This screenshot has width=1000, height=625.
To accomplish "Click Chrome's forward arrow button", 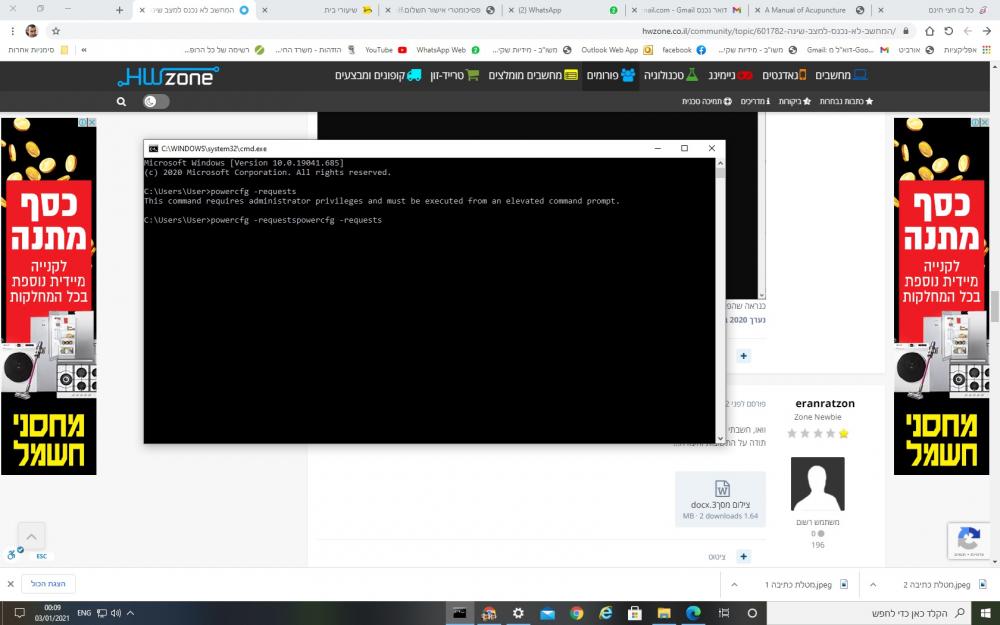I will click(967, 31).
